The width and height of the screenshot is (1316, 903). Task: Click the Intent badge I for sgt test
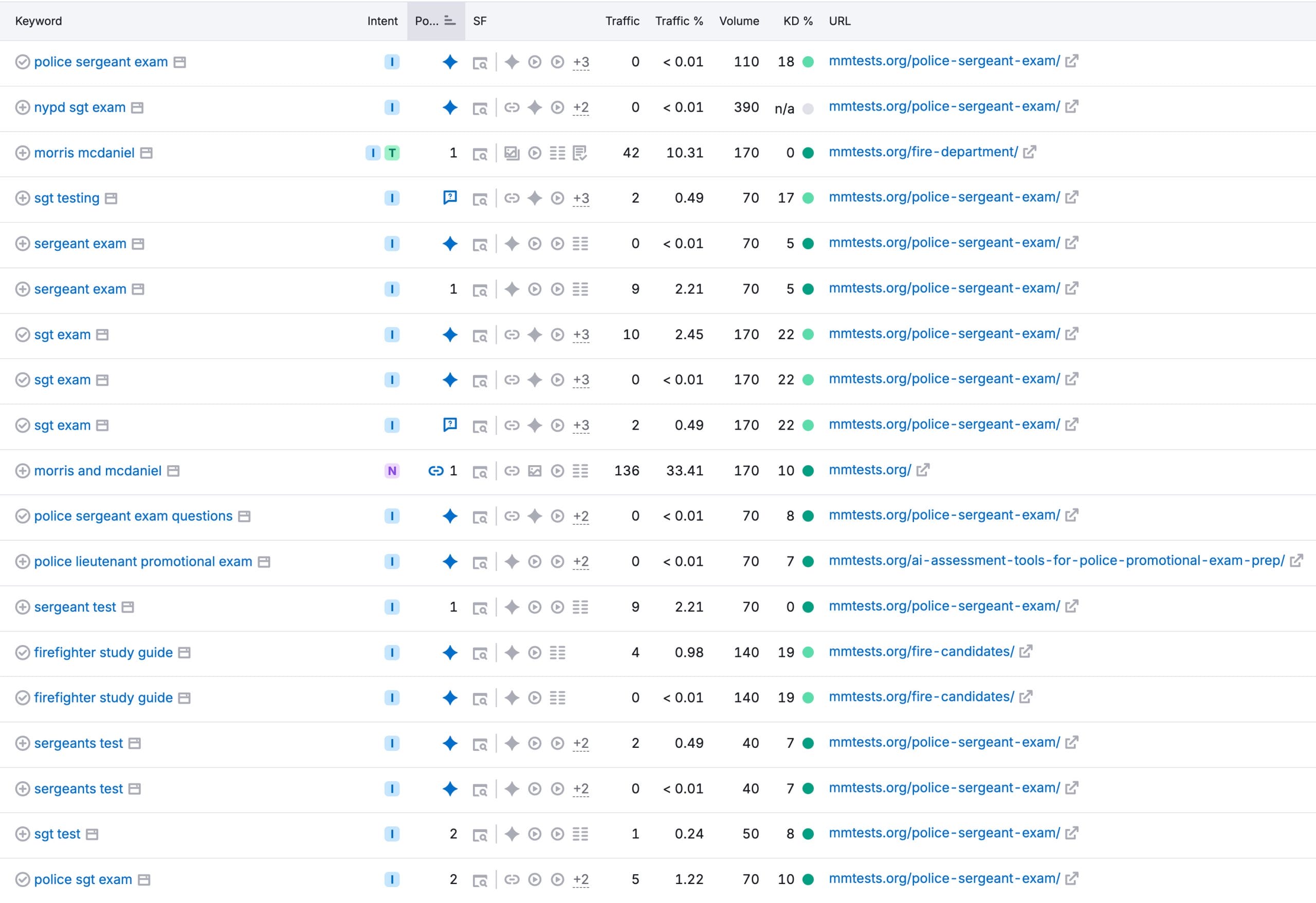[392, 834]
